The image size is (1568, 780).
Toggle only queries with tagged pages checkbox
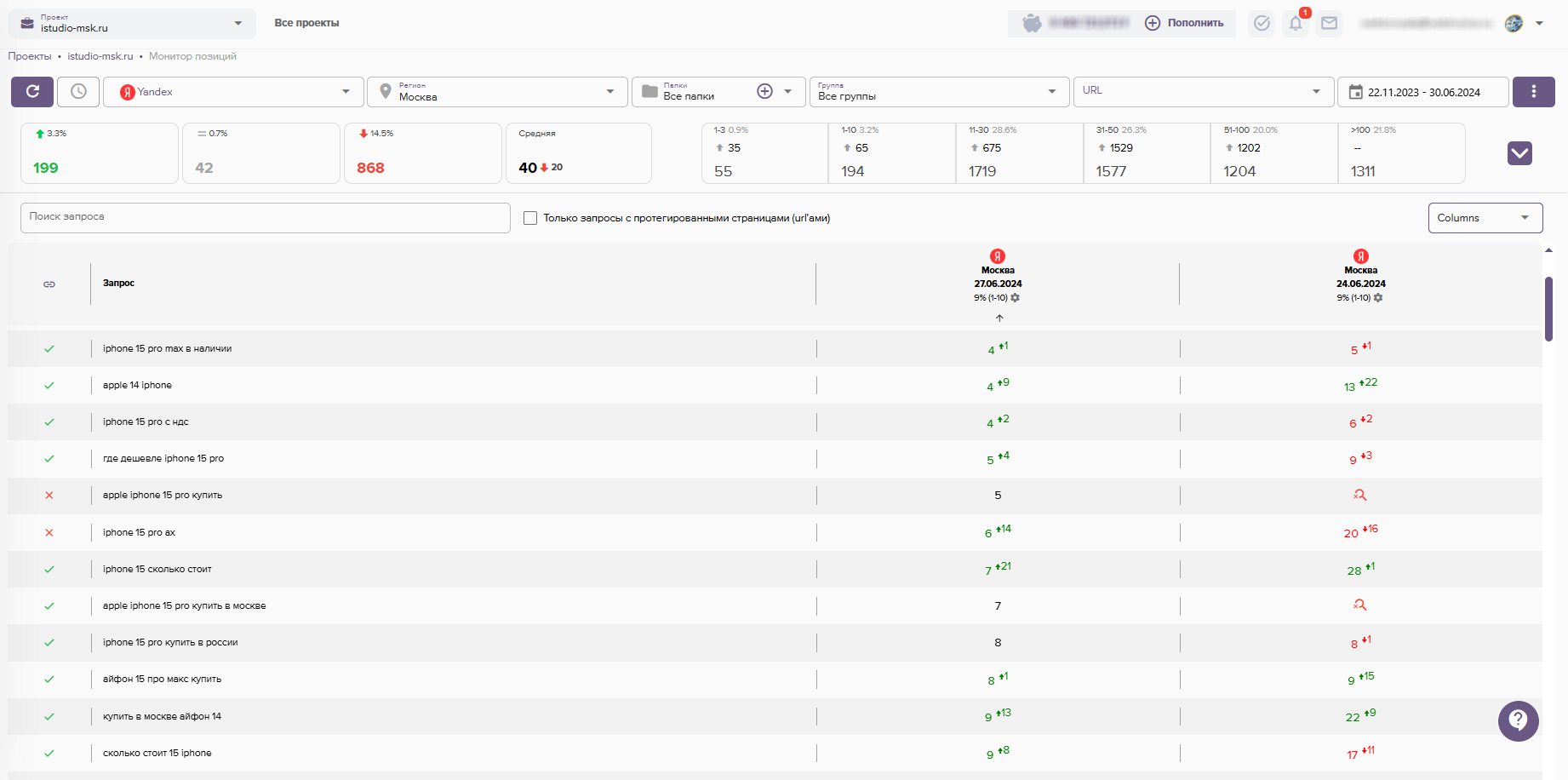click(x=530, y=218)
